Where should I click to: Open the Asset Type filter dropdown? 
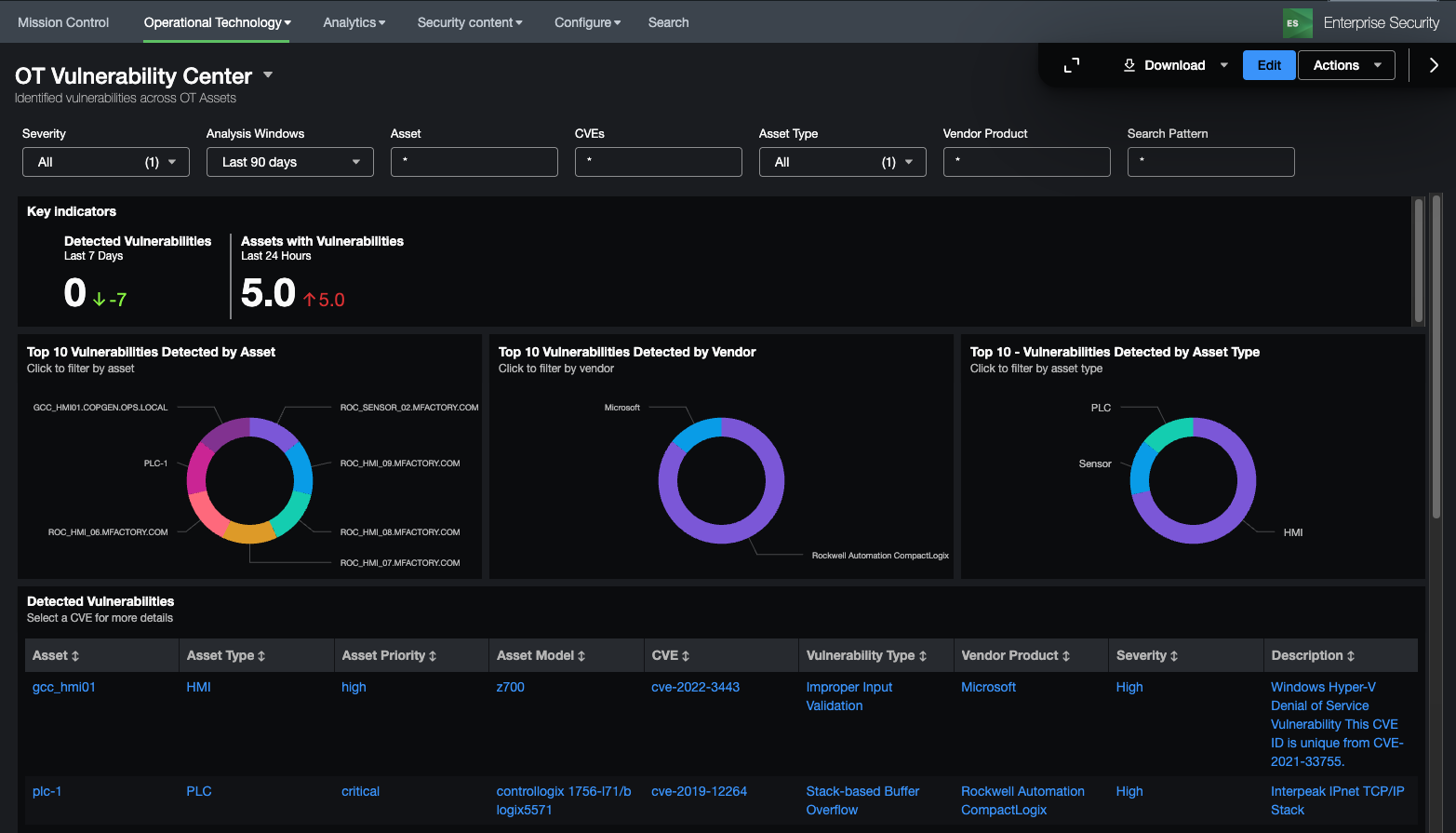(x=842, y=162)
